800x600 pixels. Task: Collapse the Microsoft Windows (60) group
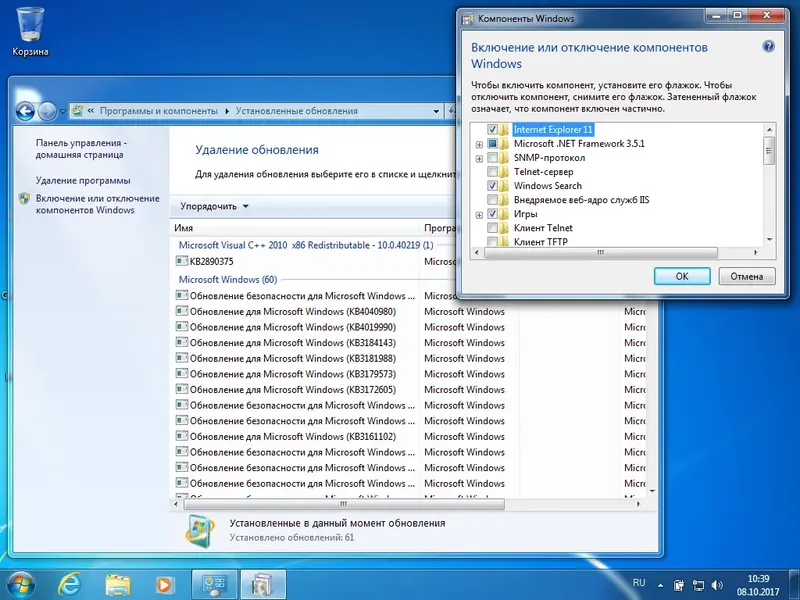228,280
